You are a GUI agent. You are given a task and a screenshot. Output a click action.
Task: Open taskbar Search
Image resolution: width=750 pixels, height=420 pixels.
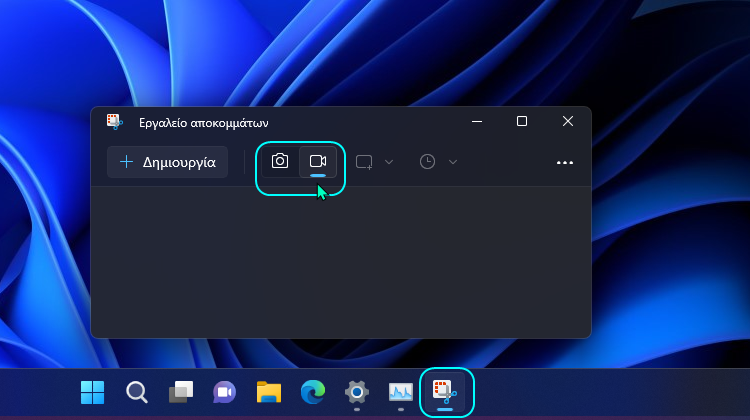pos(137,392)
